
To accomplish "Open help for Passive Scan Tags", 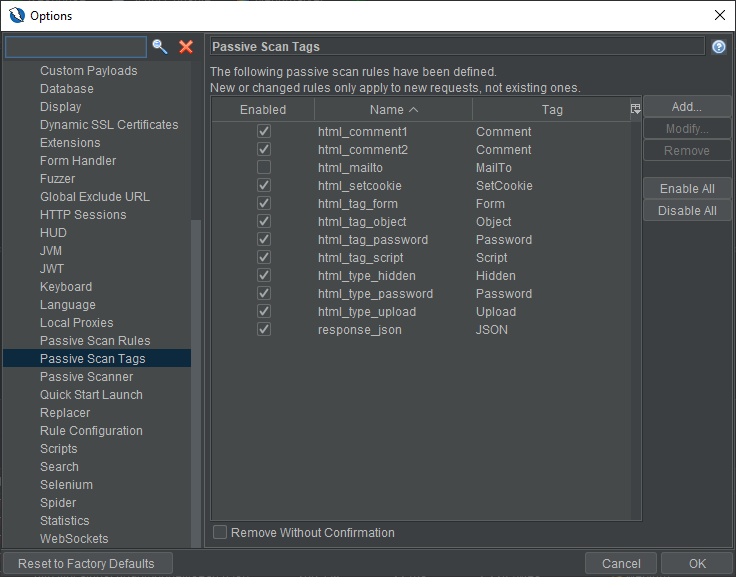I will pos(719,47).
